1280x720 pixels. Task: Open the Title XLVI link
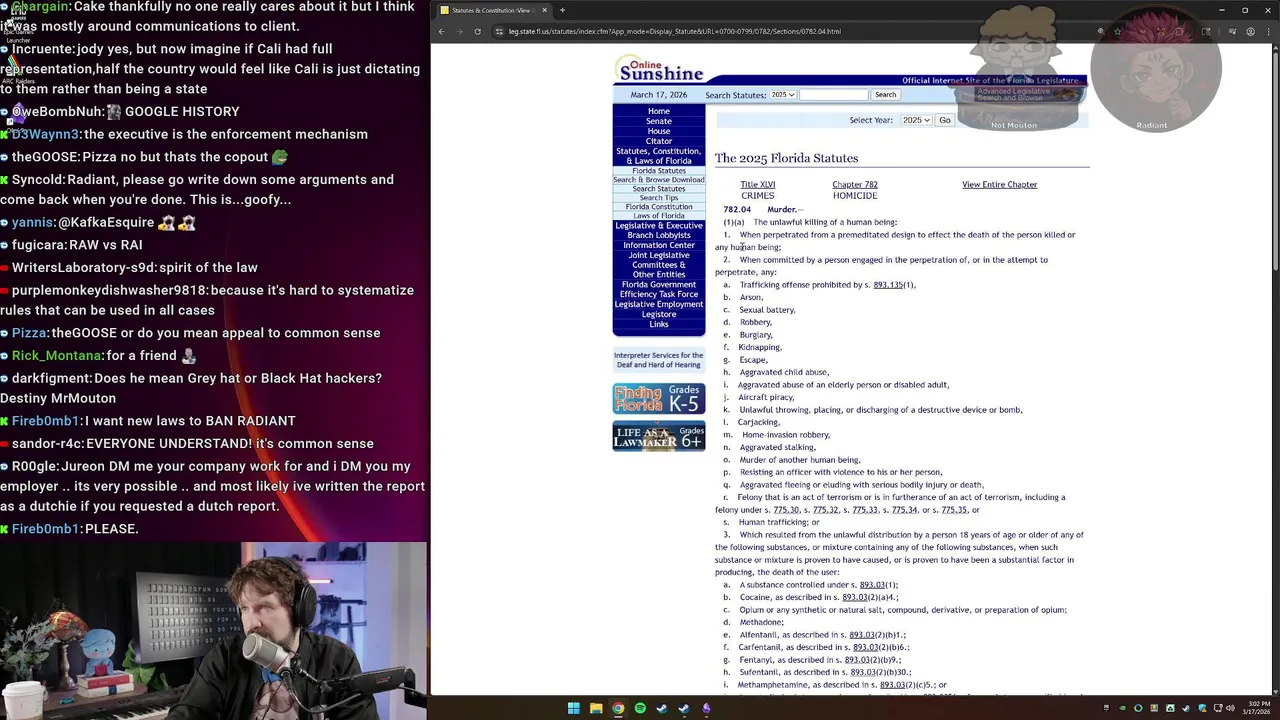758,184
